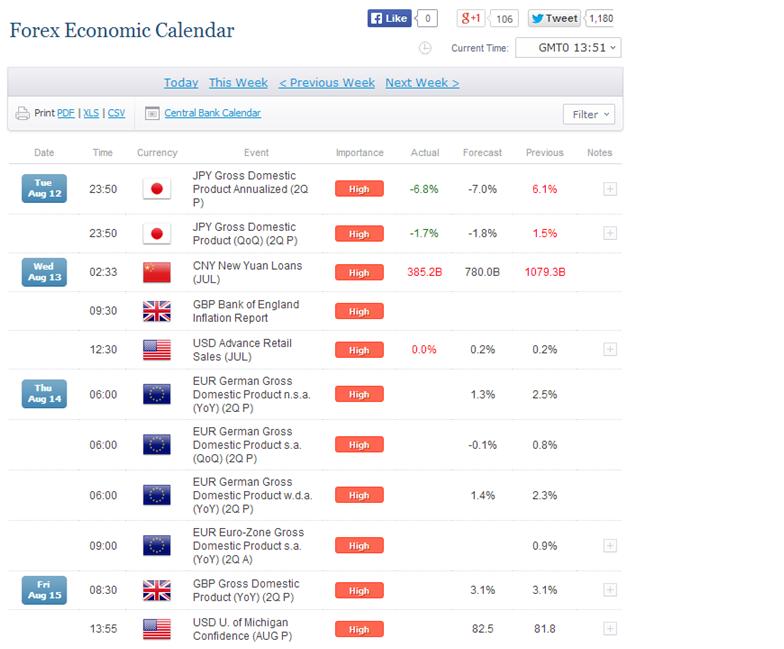The height and width of the screenshot is (649, 784).
Task: Expand notes for JPY GDP Annualized
Action: point(610,189)
